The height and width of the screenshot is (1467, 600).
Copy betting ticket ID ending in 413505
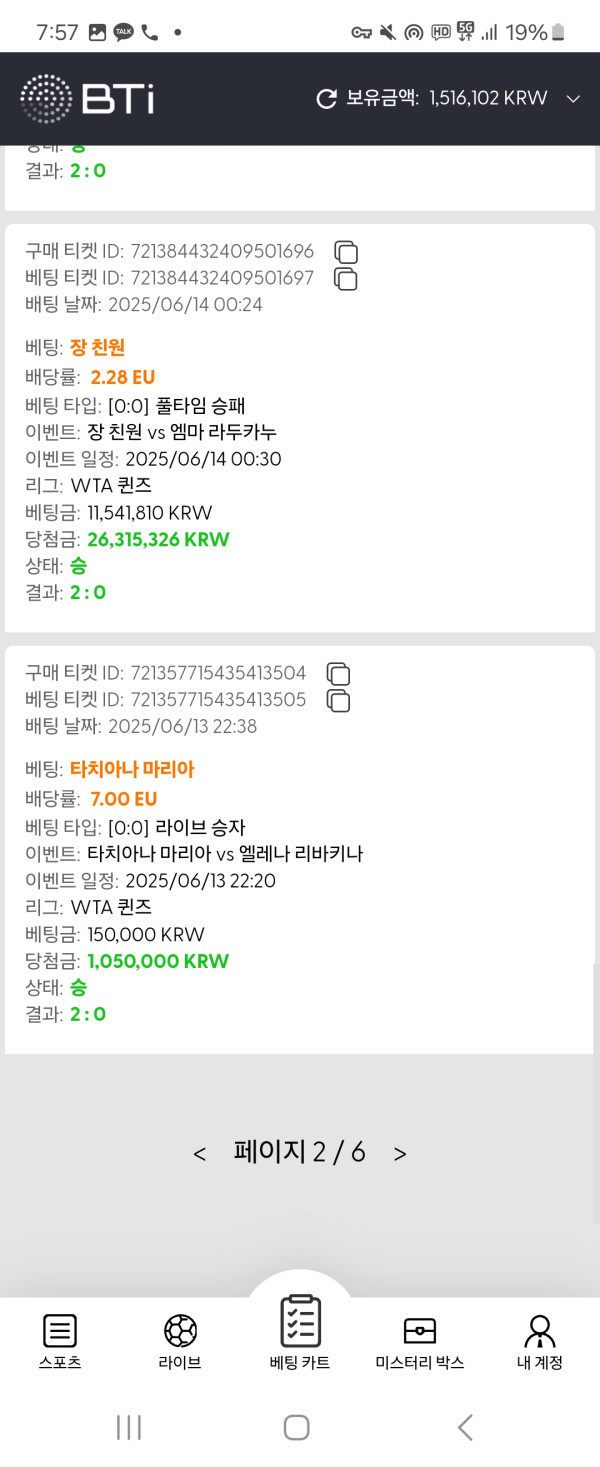[x=338, y=700]
